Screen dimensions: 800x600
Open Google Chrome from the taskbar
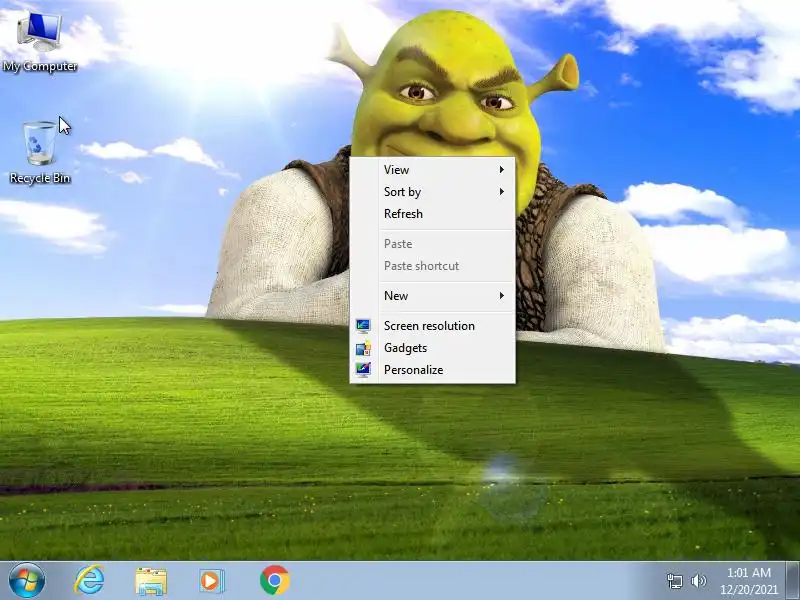(x=274, y=580)
